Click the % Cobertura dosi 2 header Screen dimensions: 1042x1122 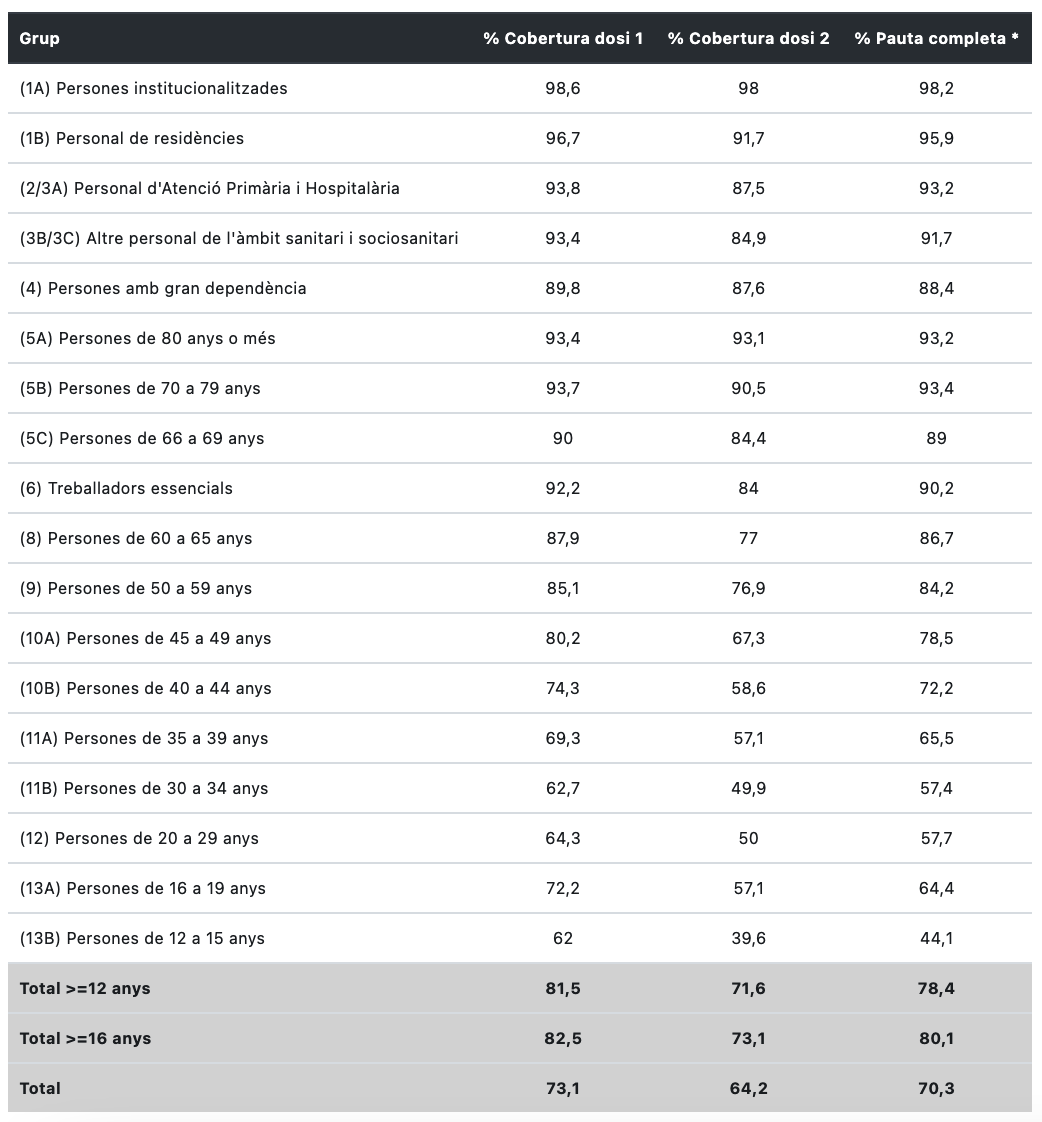pos(749,39)
